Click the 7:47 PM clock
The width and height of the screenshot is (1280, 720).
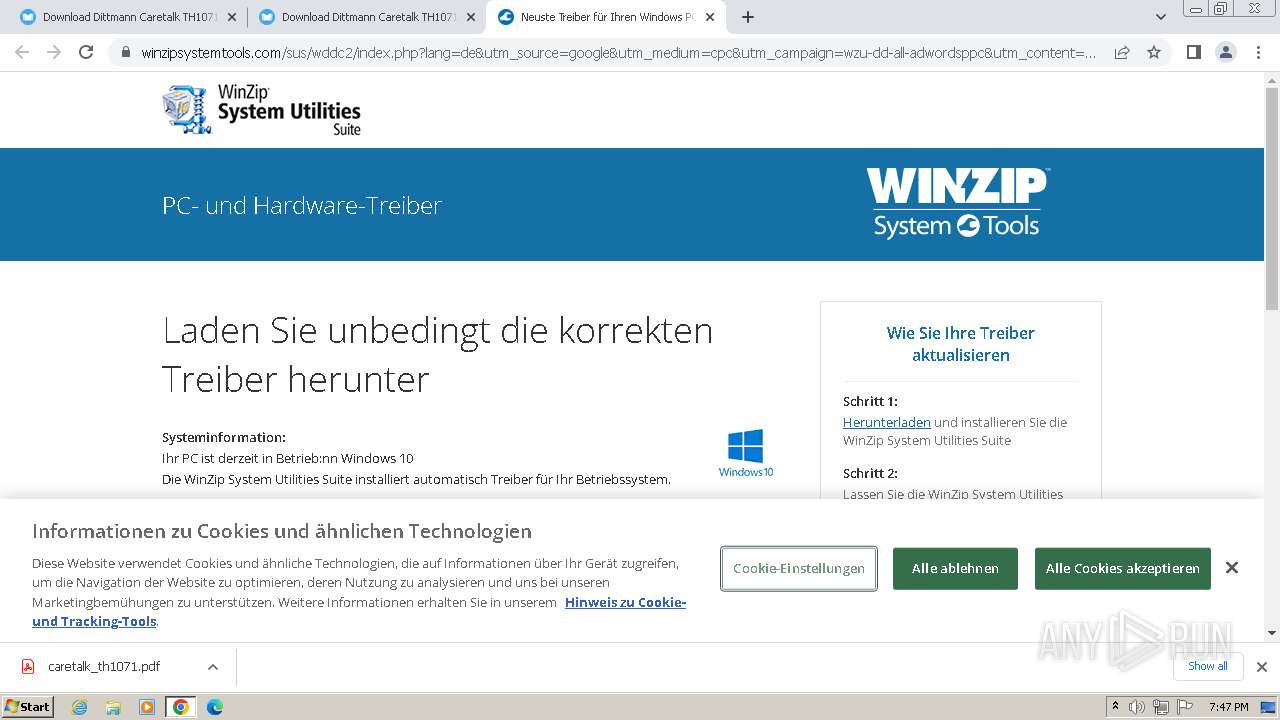pos(1228,707)
